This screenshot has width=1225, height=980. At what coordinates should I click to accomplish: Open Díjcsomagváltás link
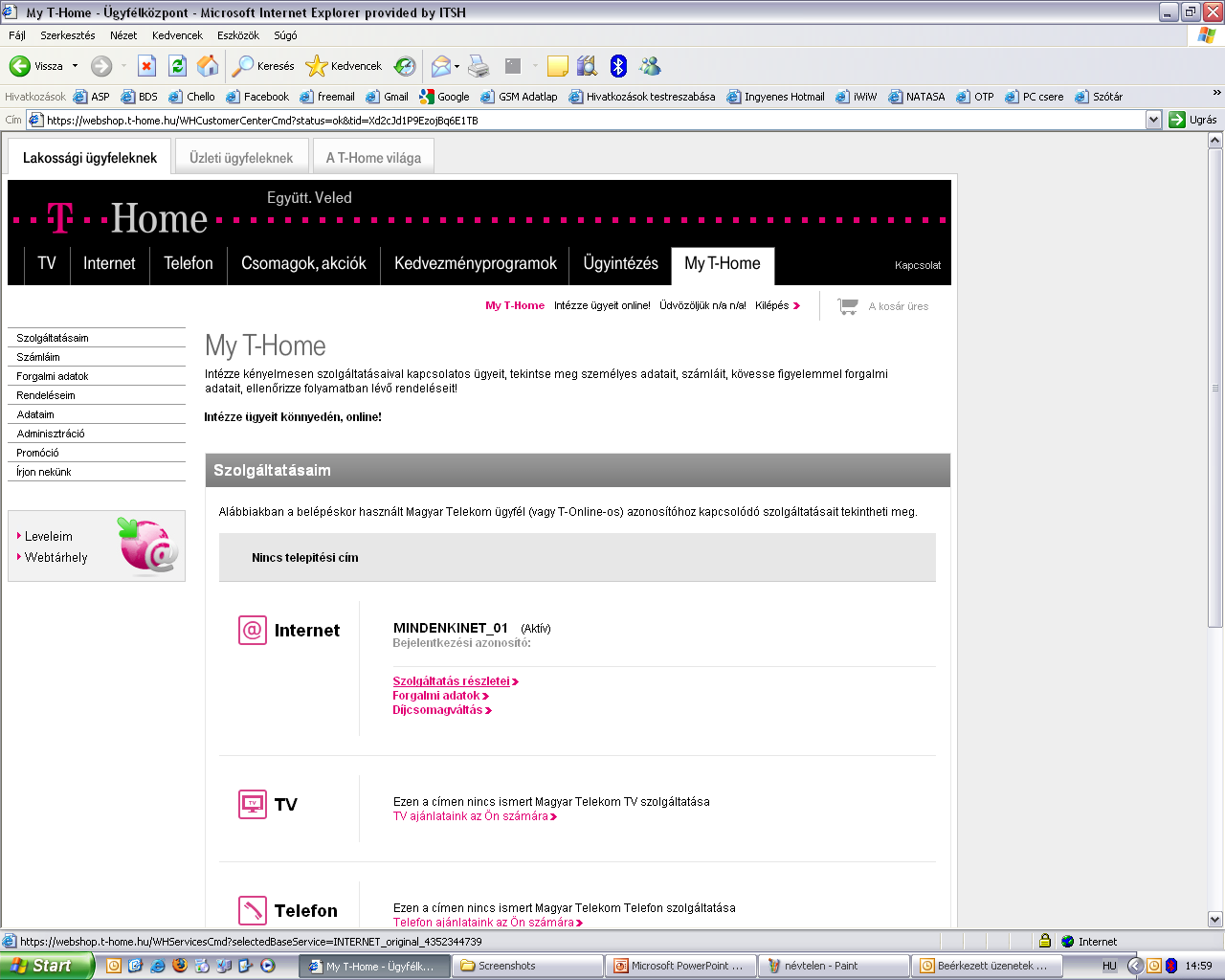coord(441,710)
